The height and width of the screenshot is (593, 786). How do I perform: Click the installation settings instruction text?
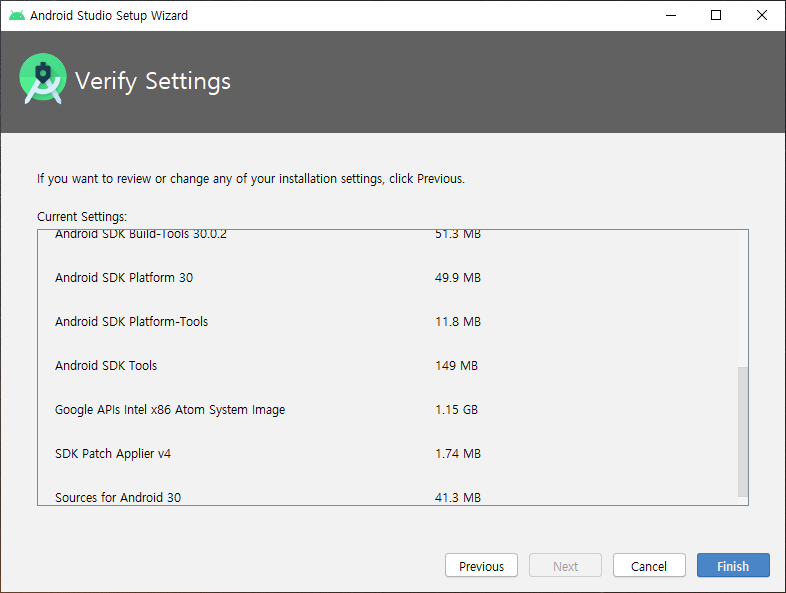tap(251, 179)
